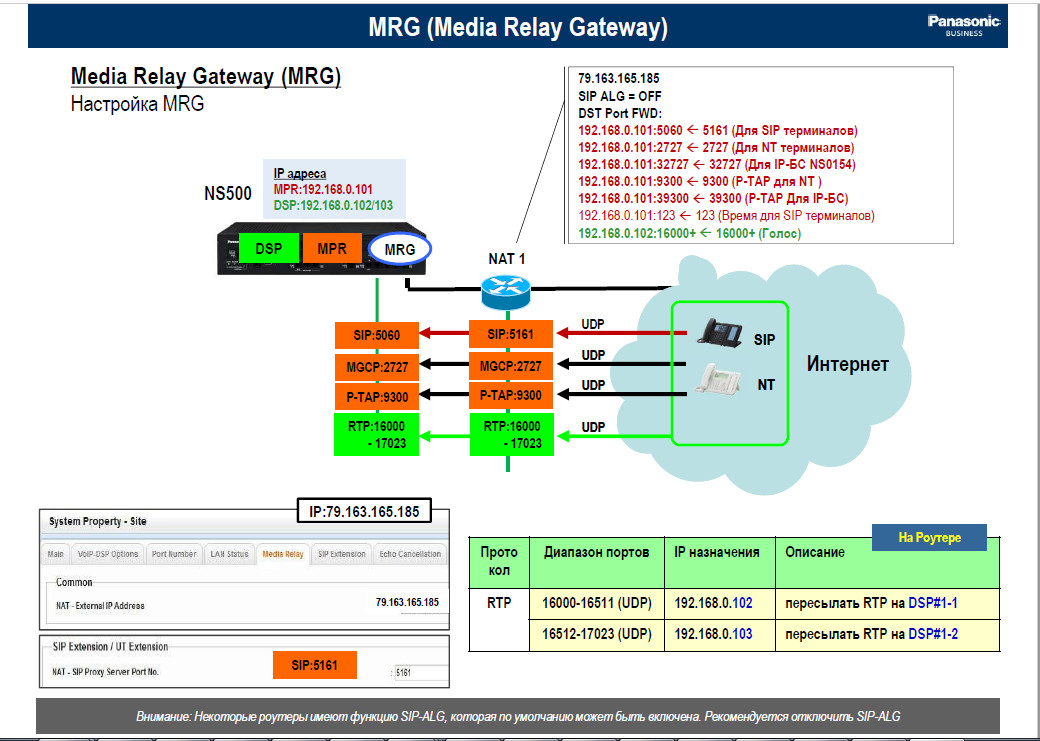Click the SIP:5060 box

click(377, 335)
